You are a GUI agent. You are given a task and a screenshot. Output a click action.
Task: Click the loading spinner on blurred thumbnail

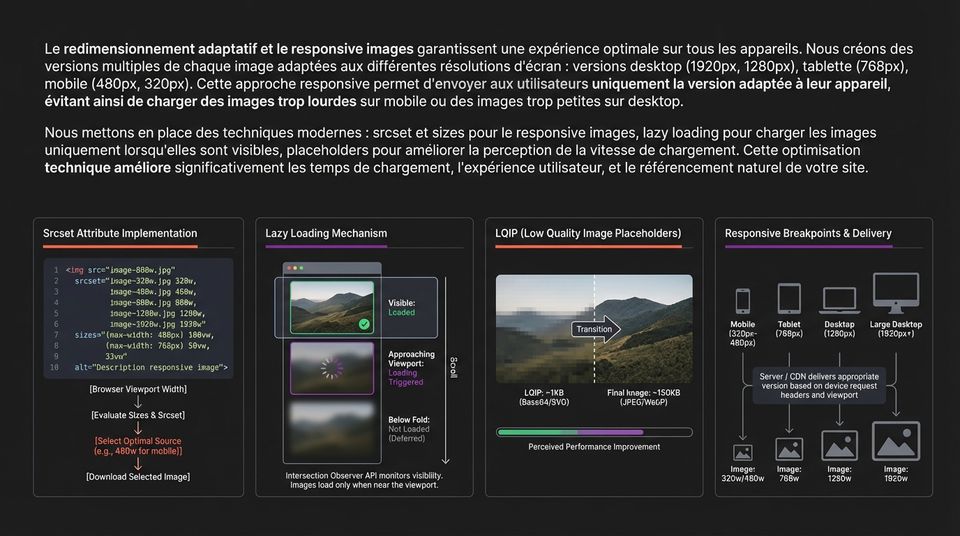click(x=332, y=368)
